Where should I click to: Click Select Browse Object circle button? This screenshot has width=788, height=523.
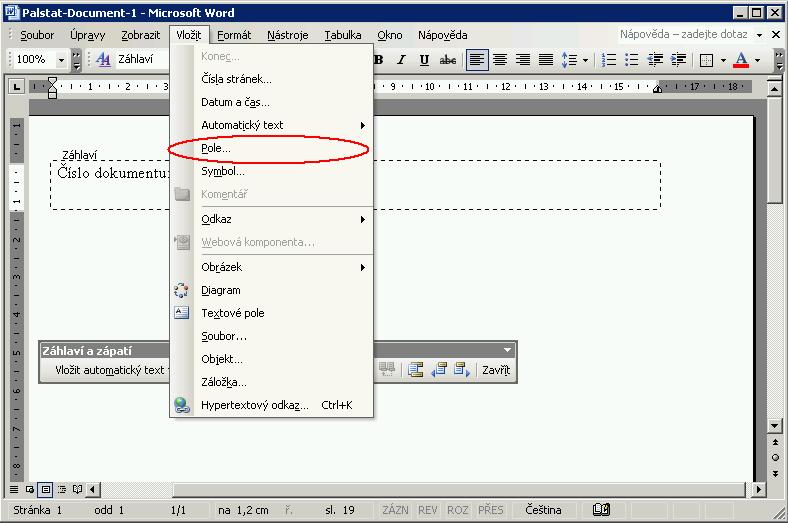pyautogui.click(x=775, y=457)
